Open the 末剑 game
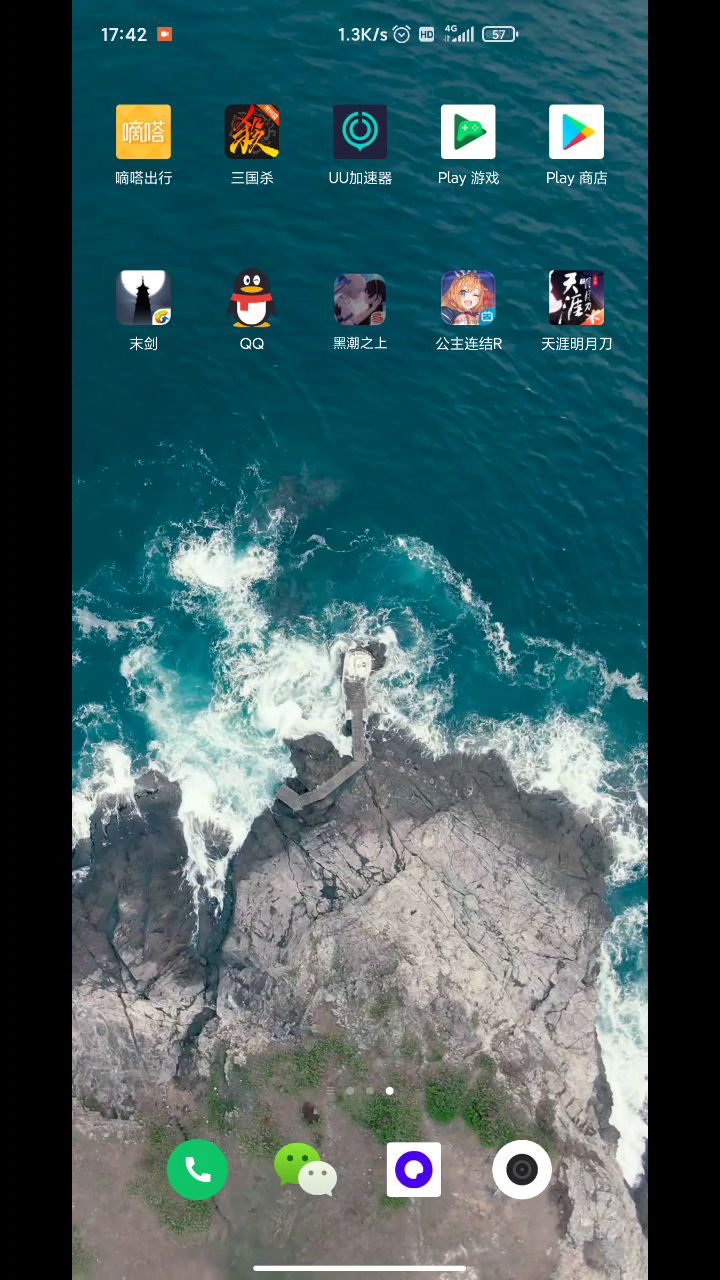The image size is (720, 1280). coord(143,298)
